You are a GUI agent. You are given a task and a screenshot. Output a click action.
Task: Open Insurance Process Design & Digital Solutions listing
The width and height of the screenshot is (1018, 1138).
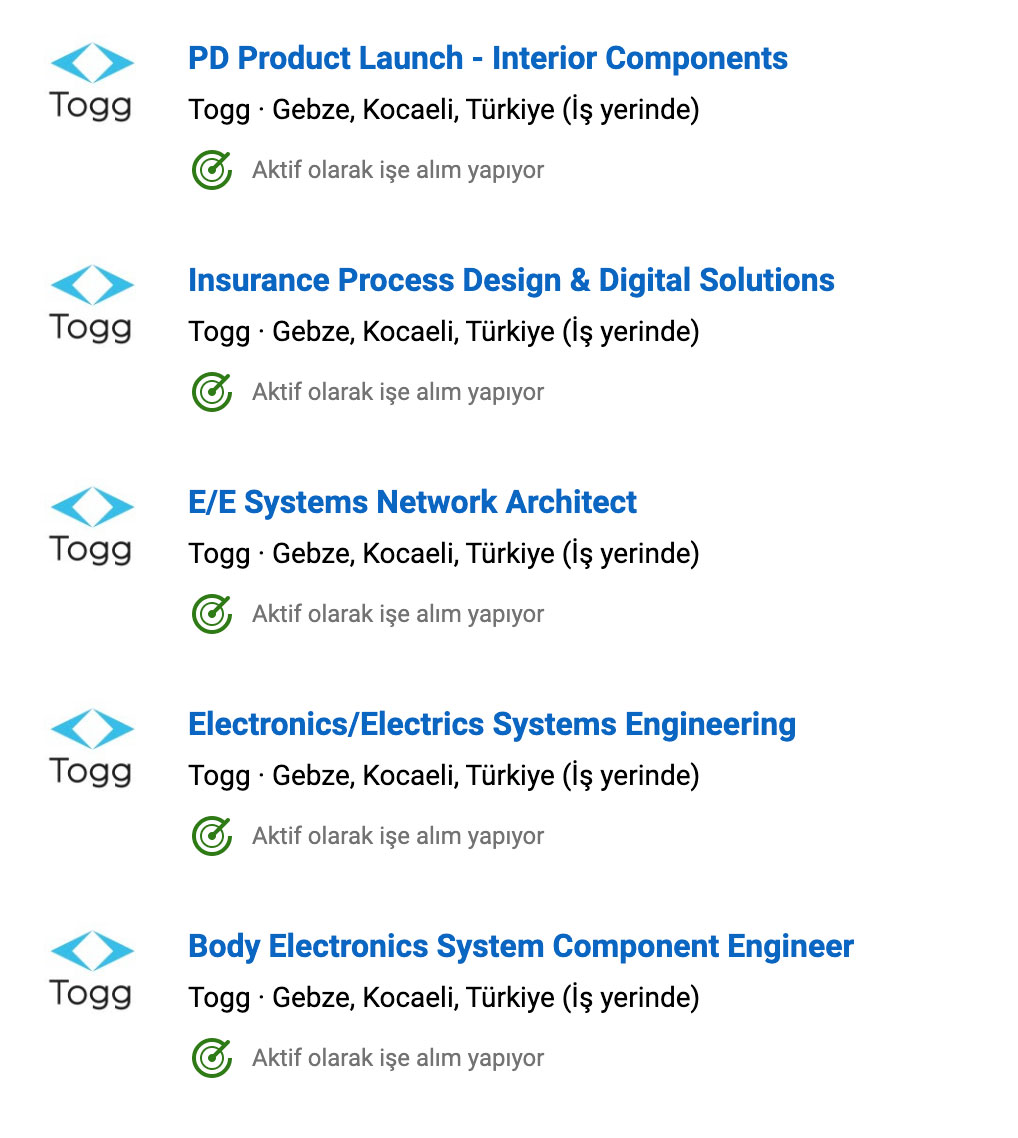coord(511,280)
